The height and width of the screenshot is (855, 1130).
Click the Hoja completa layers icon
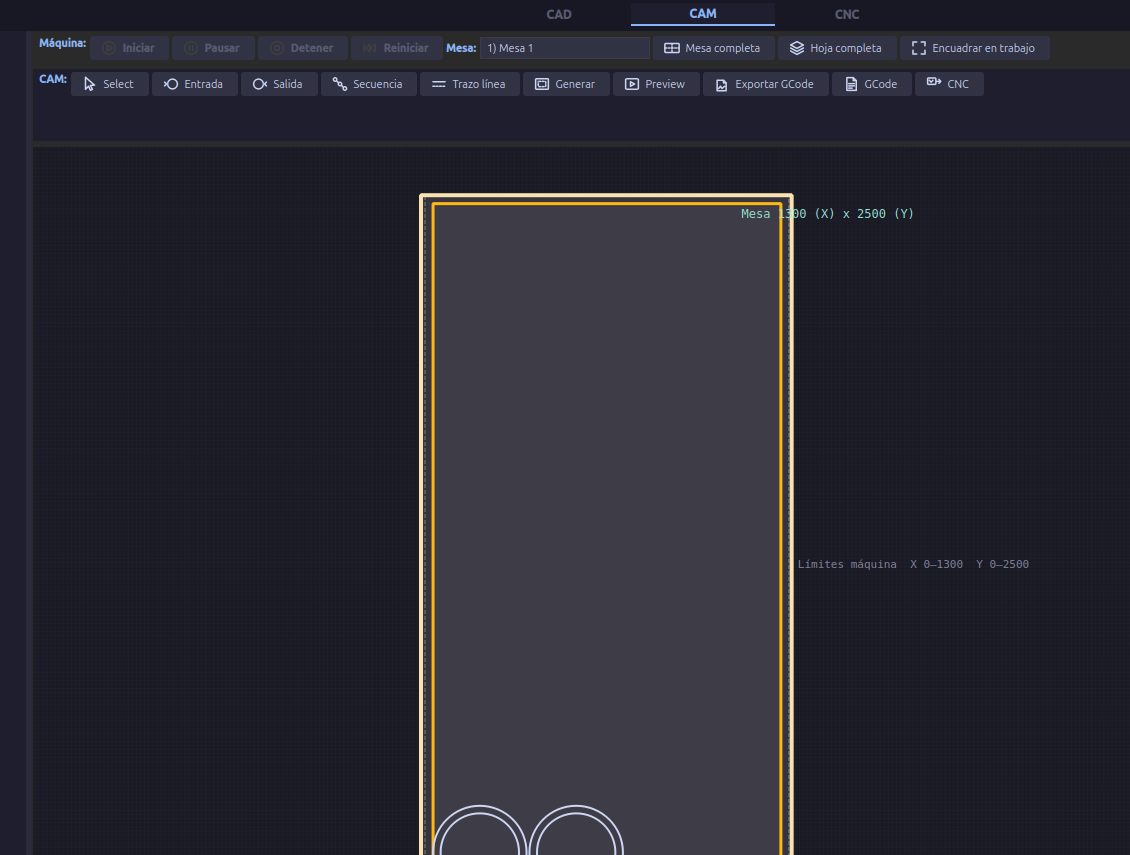[796, 48]
